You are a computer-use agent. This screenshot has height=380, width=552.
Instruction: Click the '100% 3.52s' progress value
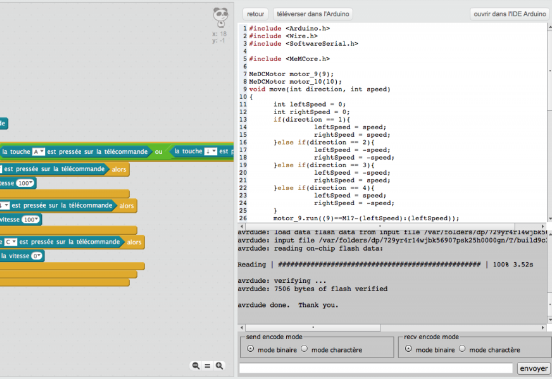(513, 264)
